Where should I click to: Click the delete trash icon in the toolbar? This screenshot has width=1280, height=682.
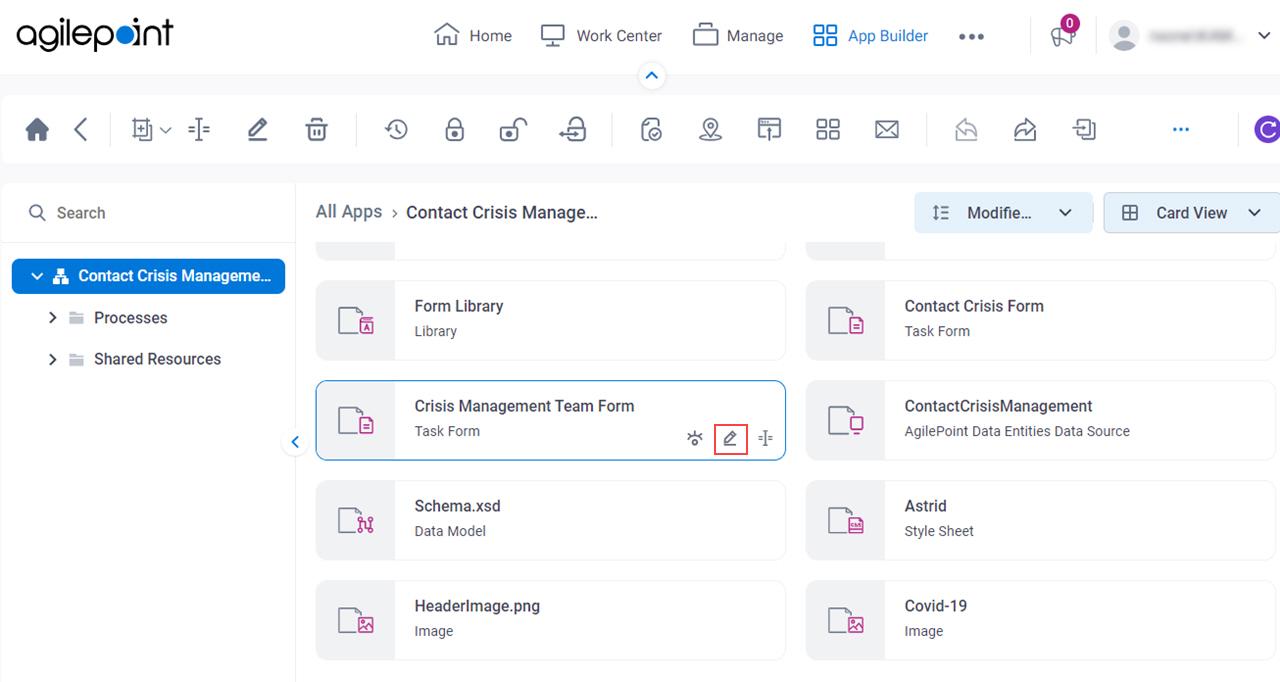pos(316,129)
